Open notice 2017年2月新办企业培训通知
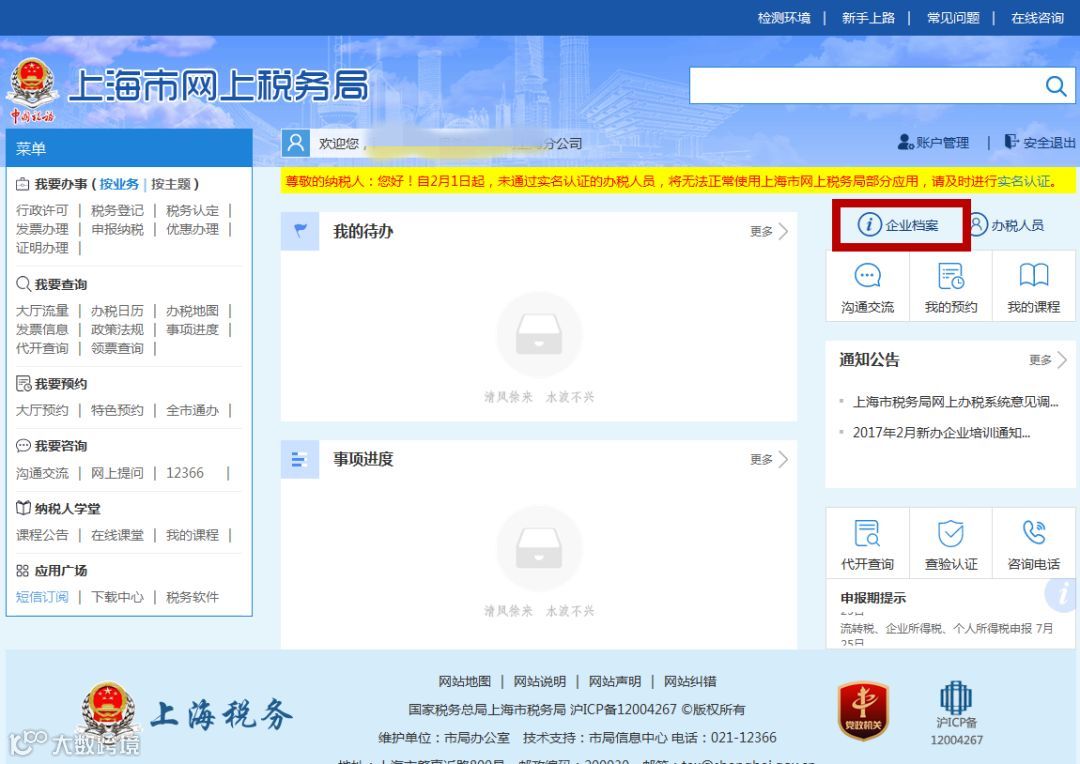Viewport: 1080px width, 764px height. (x=941, y=433)
